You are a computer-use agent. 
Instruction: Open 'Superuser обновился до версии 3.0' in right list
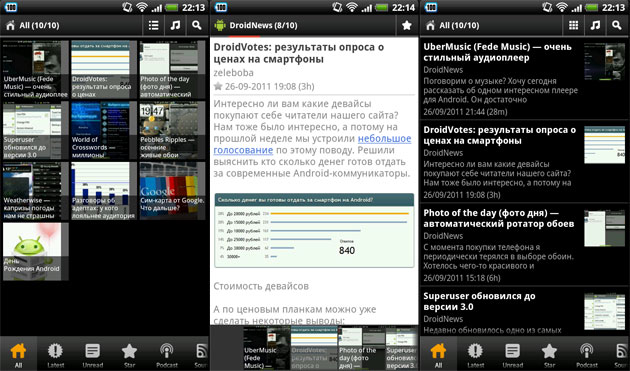479,301
